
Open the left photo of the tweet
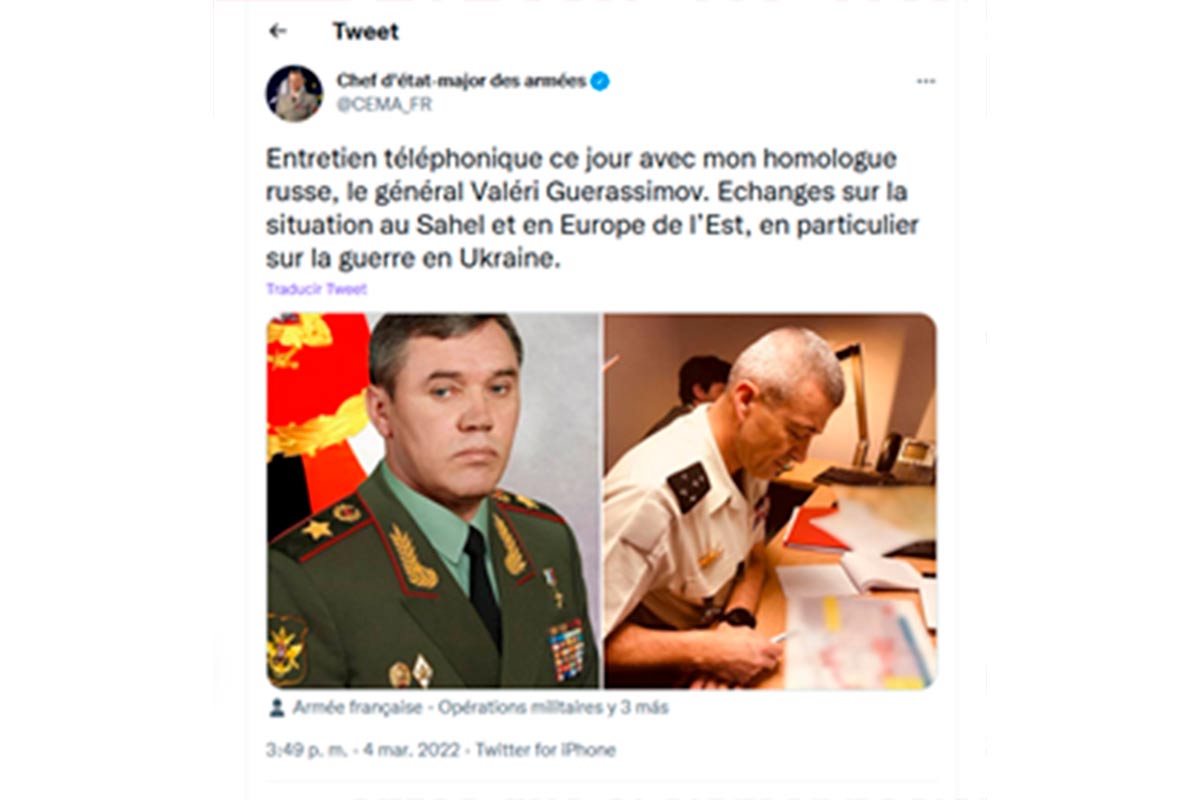click(432, 500)
